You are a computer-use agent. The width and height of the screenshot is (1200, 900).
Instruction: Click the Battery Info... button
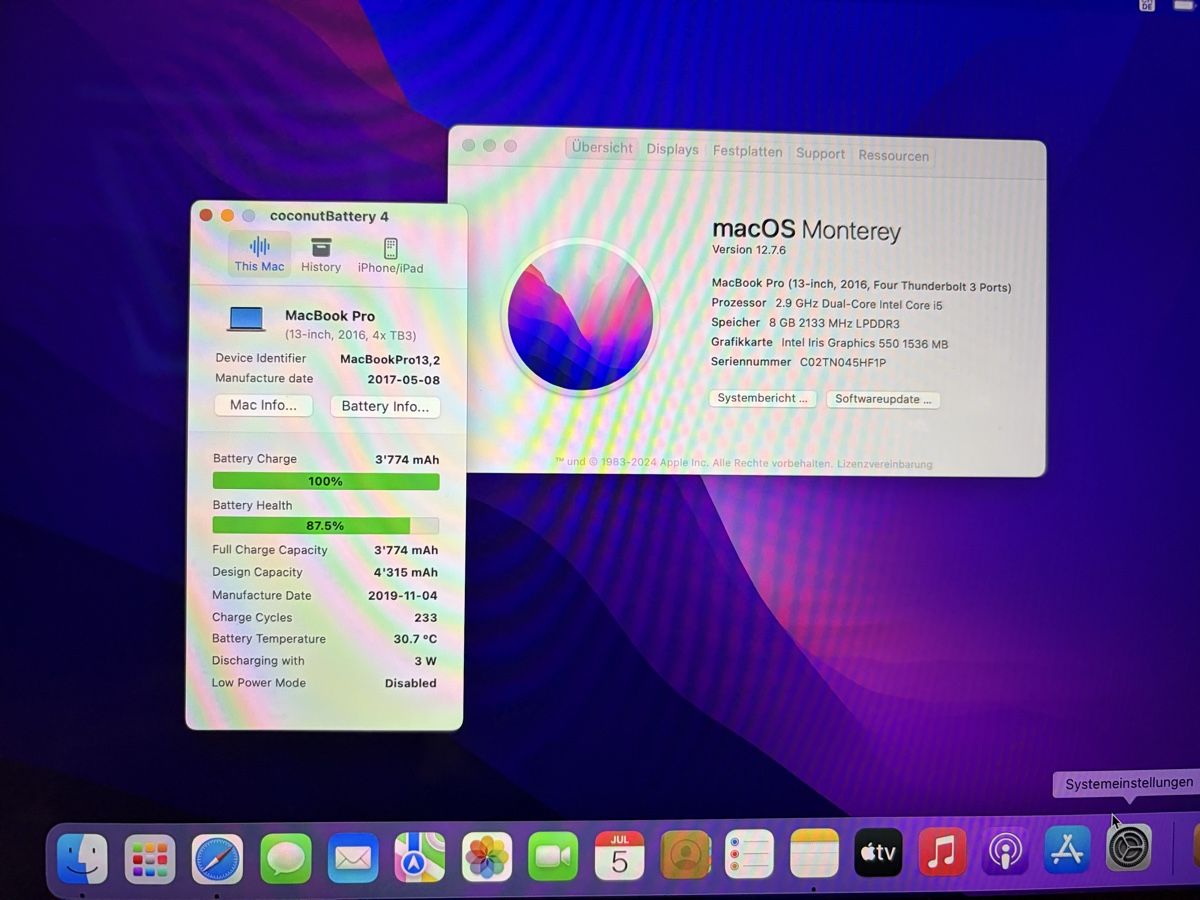[x=385, y=407]
